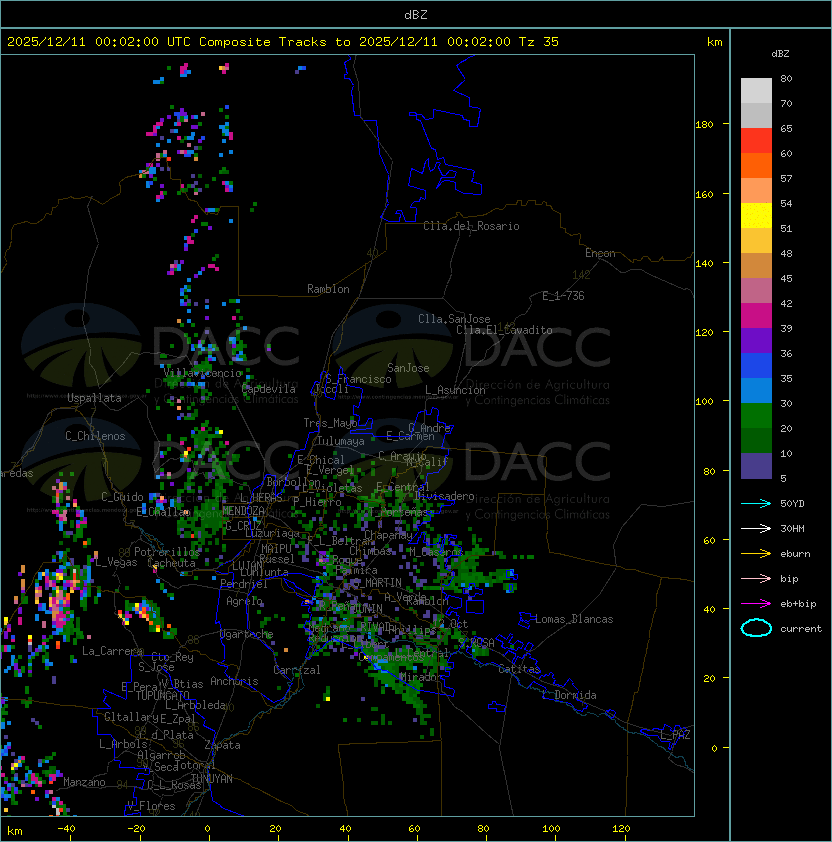This screenshot has height=842, width=832.
Task: Click the 'Zapata' map label
Action: pos(222,745)
